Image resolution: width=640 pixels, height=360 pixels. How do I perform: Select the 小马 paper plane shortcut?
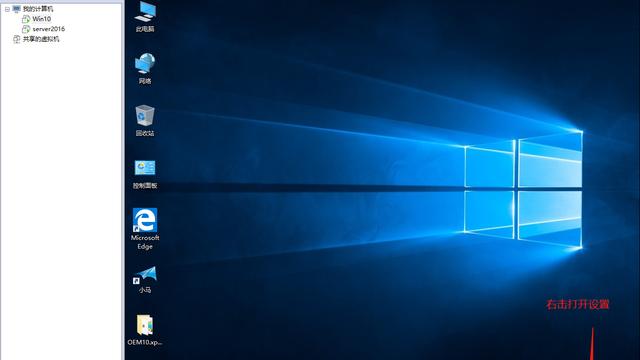(145, 280)
